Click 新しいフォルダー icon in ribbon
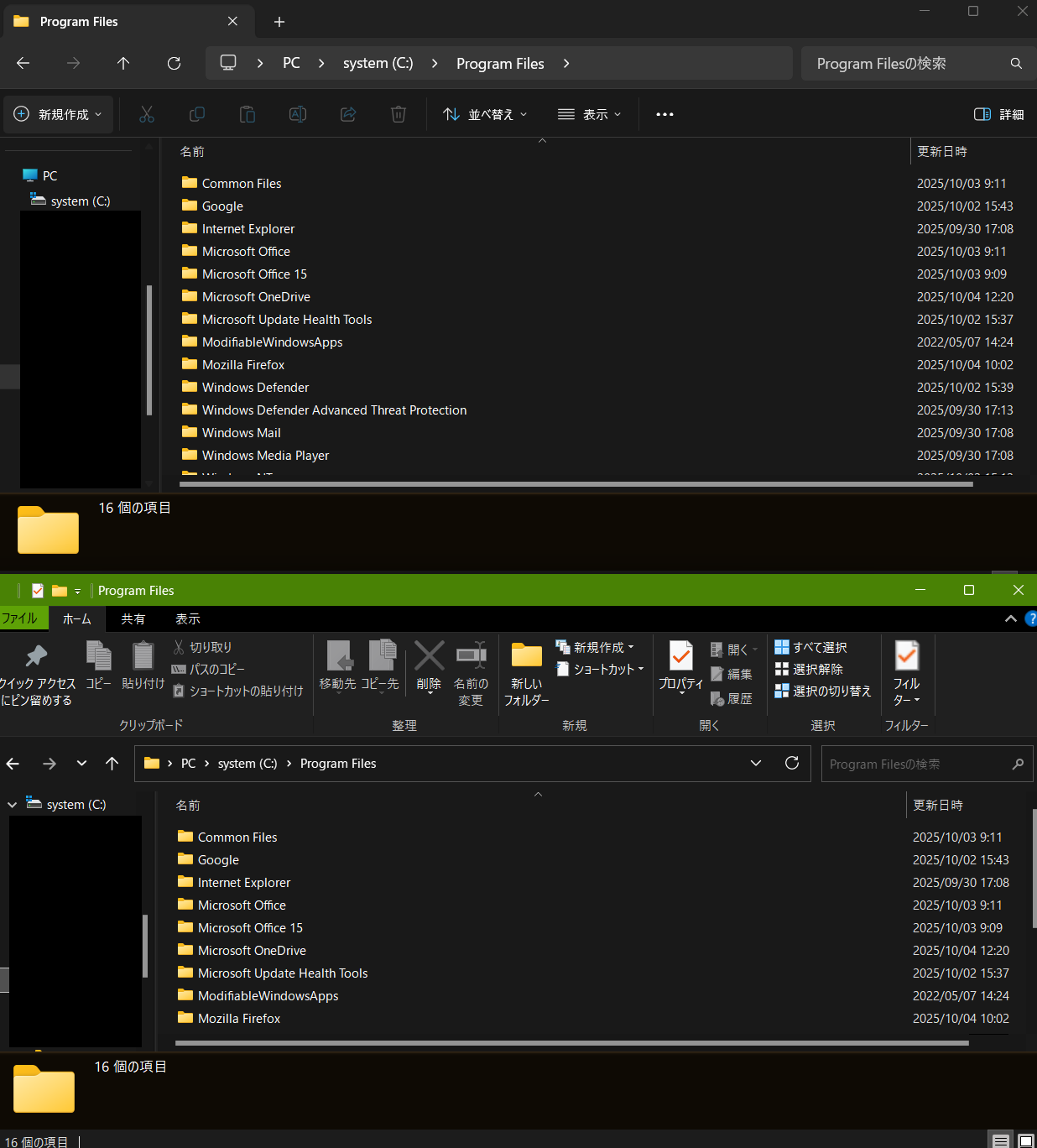 pos(527,656)
